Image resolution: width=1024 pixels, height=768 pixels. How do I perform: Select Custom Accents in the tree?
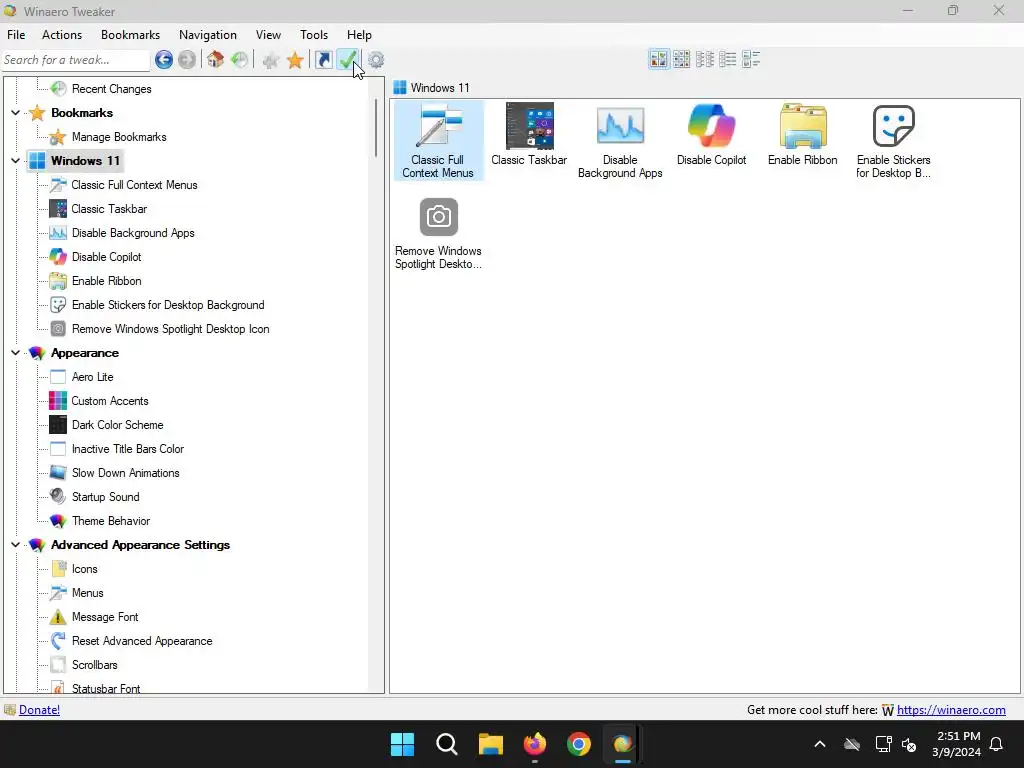point(110,401)
